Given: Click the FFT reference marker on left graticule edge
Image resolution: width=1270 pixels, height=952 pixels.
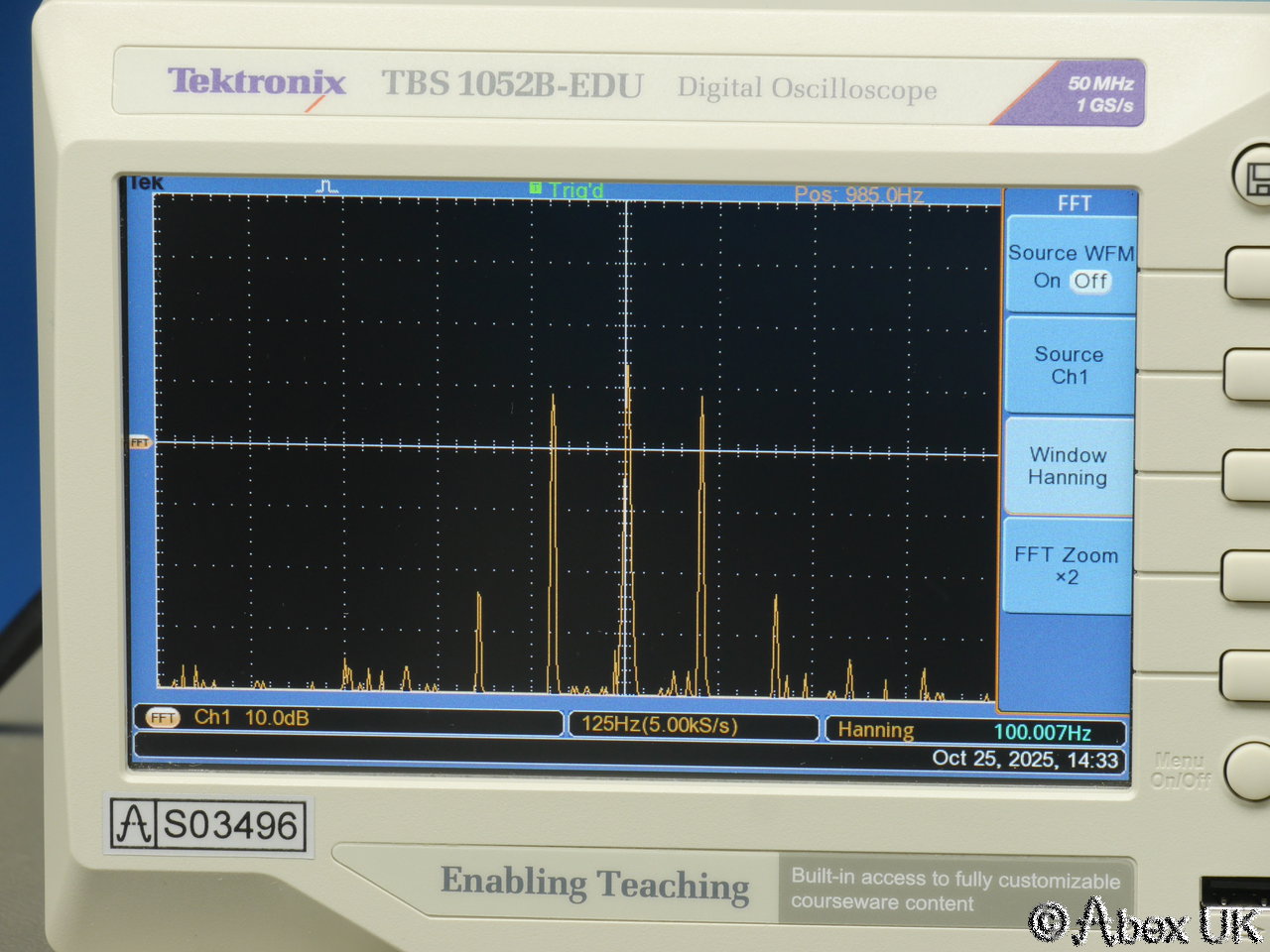Looking at the screenshot, I should (140, 442).
